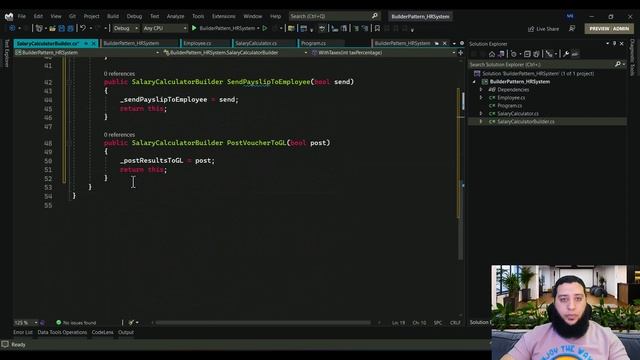Open the Project menu
The height and width of the screenshot is (360, 640).
pos(91,16)
